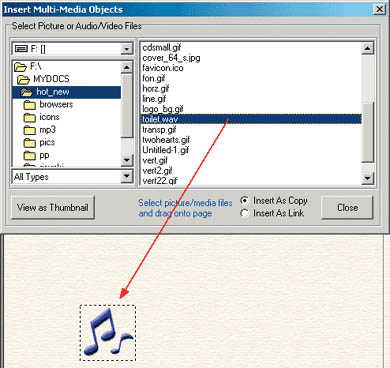Click the file list scrollbar thumb
The height and width of the screenshot is (368, 390).
pos(368,132)
